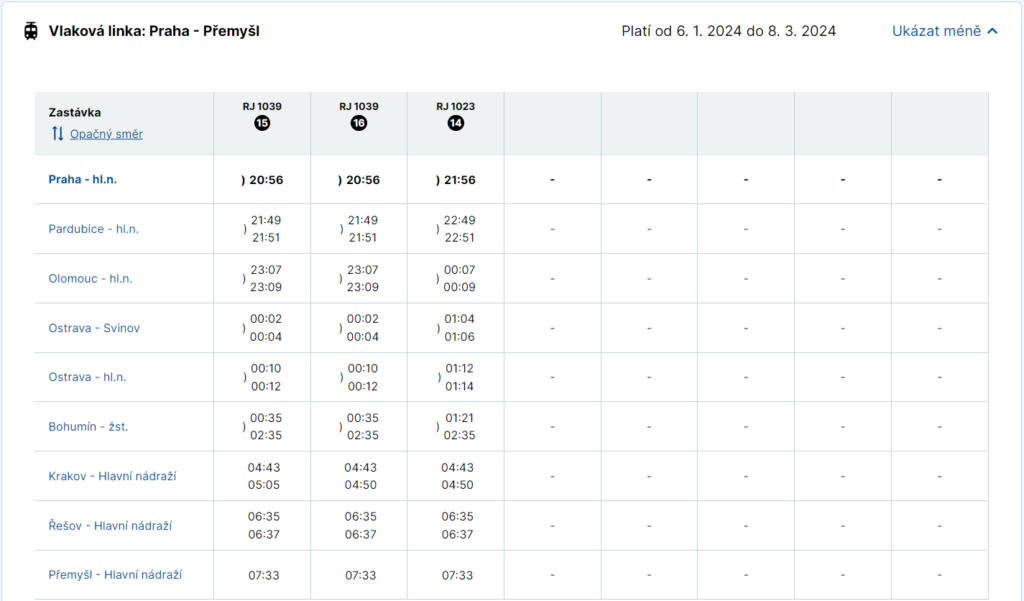The width and height of the screenshot is (1024, 601).
Task: Click the up-down arrows icon under Zastávka
Action: [57, 134]
